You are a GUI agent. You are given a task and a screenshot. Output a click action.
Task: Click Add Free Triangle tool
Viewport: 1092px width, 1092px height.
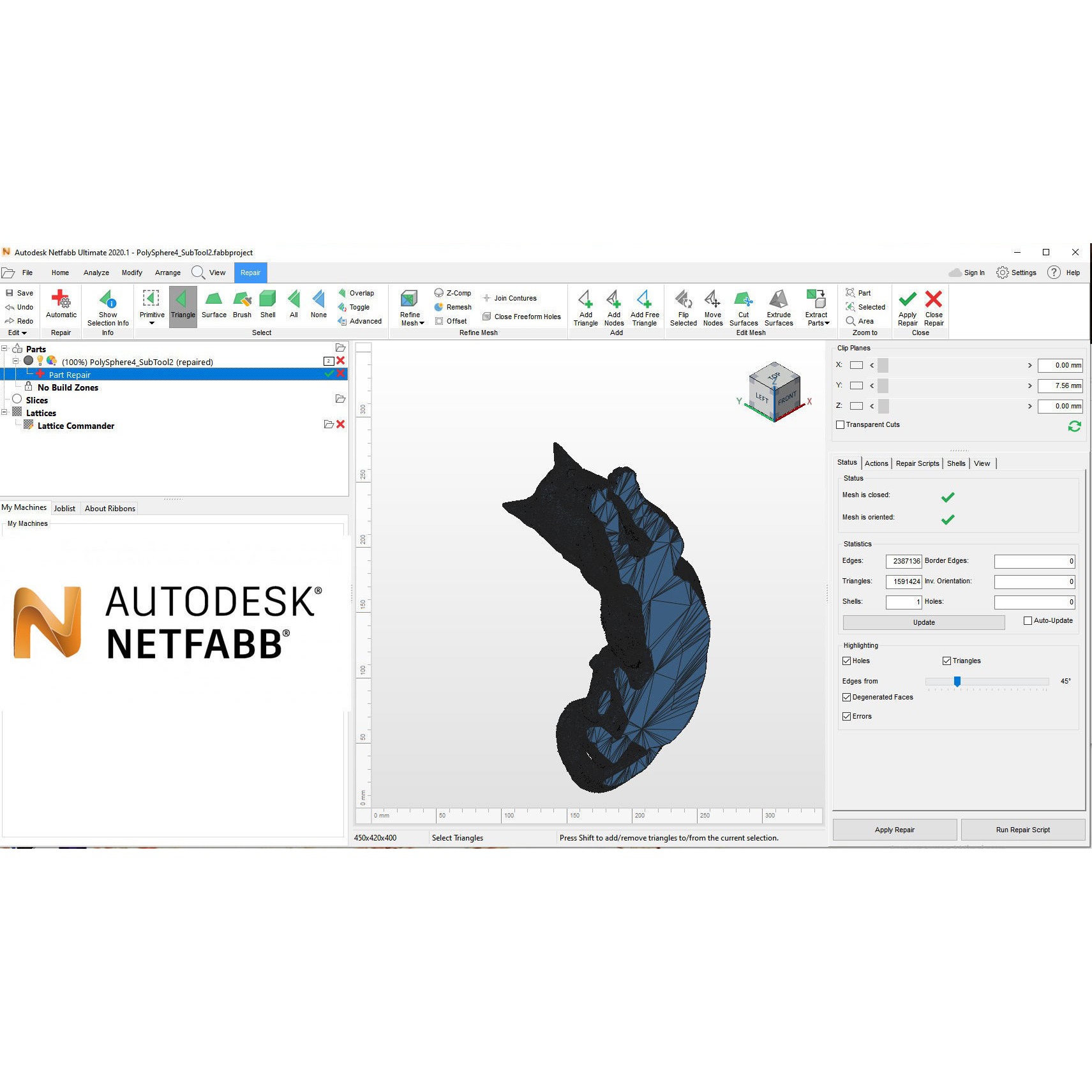(x=645, y=308)
